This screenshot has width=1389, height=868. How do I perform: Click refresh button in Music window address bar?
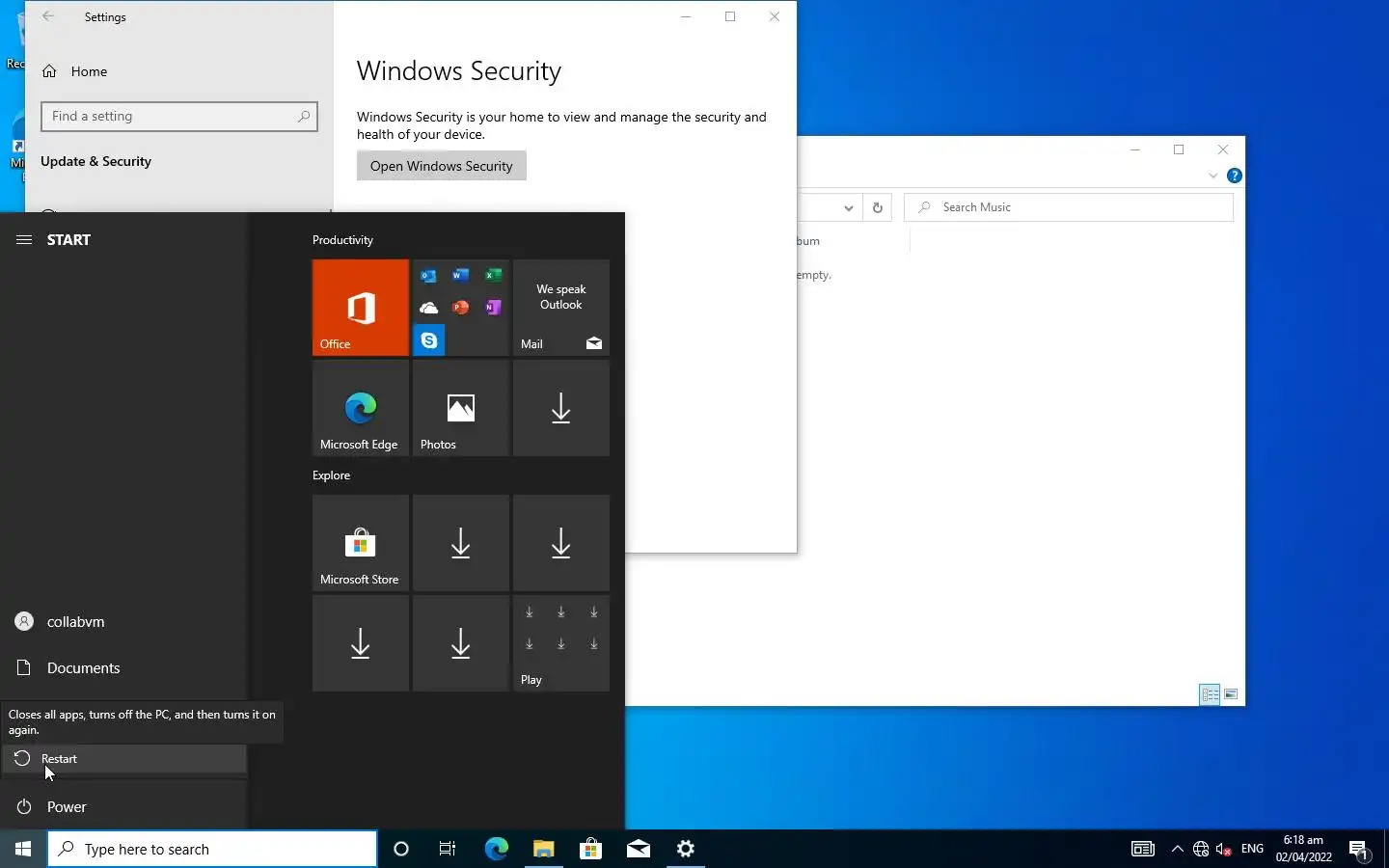(x=877, y=207)
